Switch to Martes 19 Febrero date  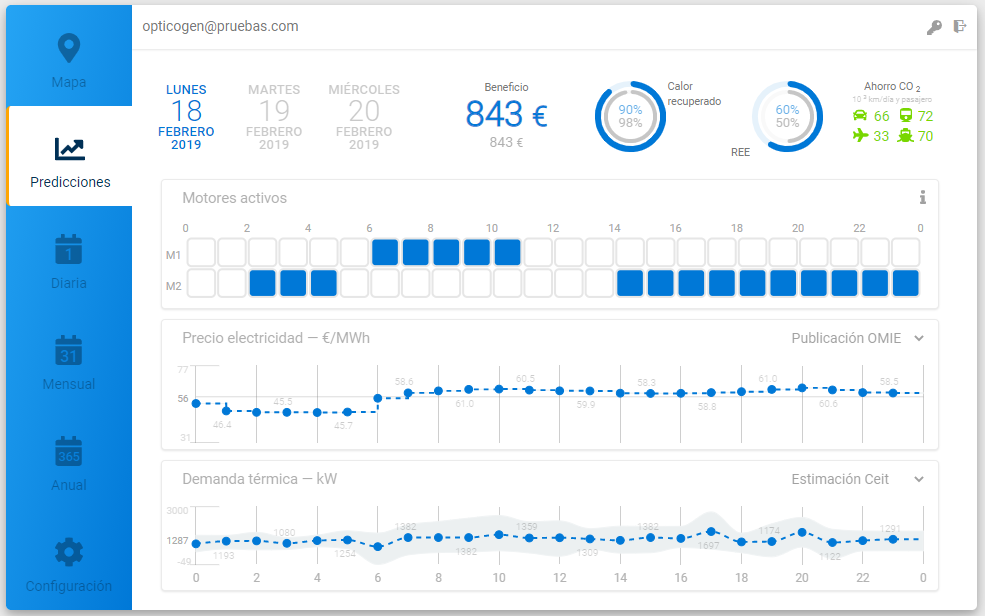pyautogui.click(x=274, y=117)
